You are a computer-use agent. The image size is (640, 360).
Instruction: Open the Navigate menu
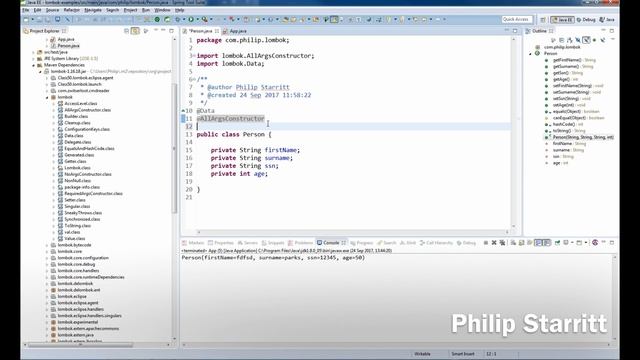point(93,10)
